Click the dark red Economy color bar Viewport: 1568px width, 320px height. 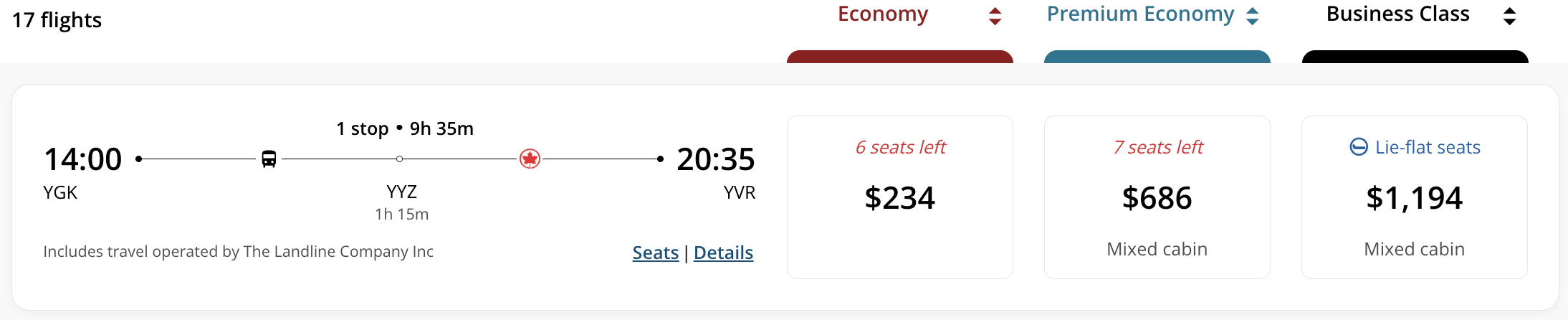click(899, 57)
